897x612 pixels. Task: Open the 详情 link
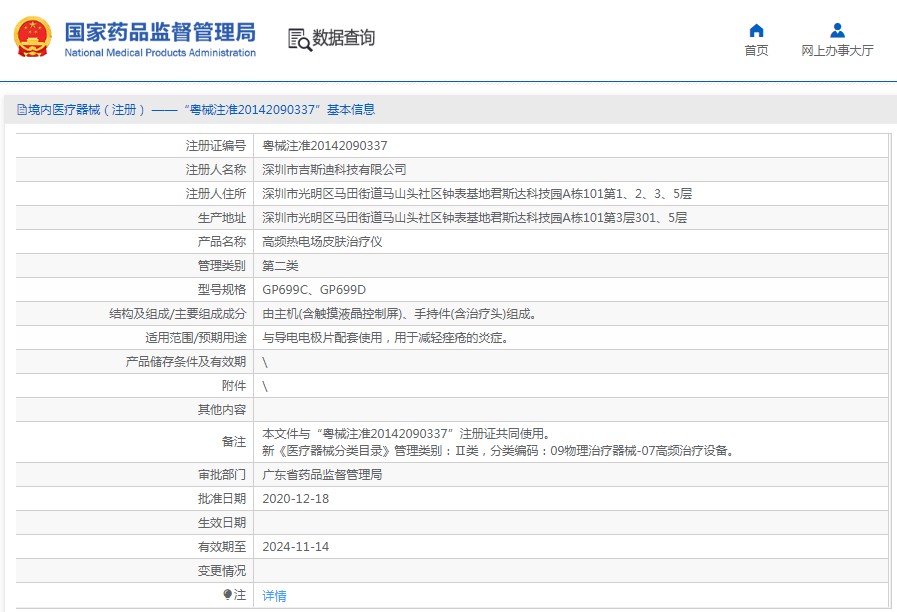(274, 596)
